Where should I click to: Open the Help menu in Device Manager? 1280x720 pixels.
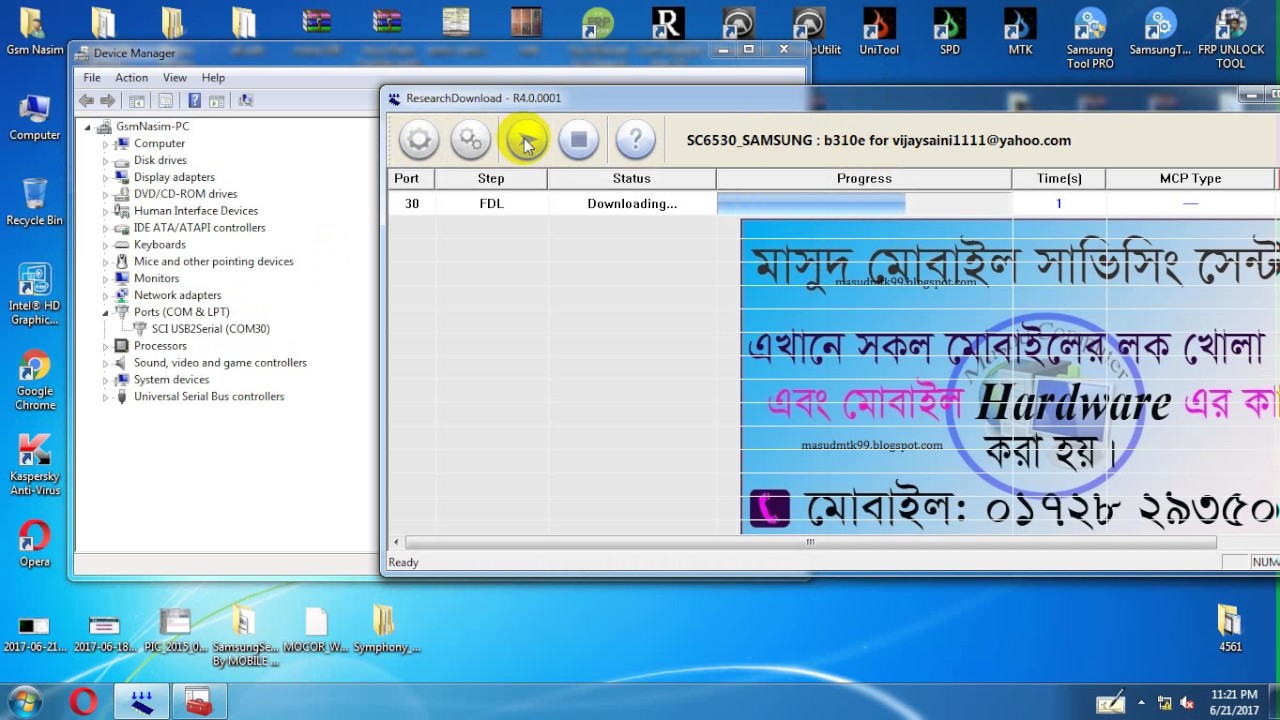(x=213, y=77)
